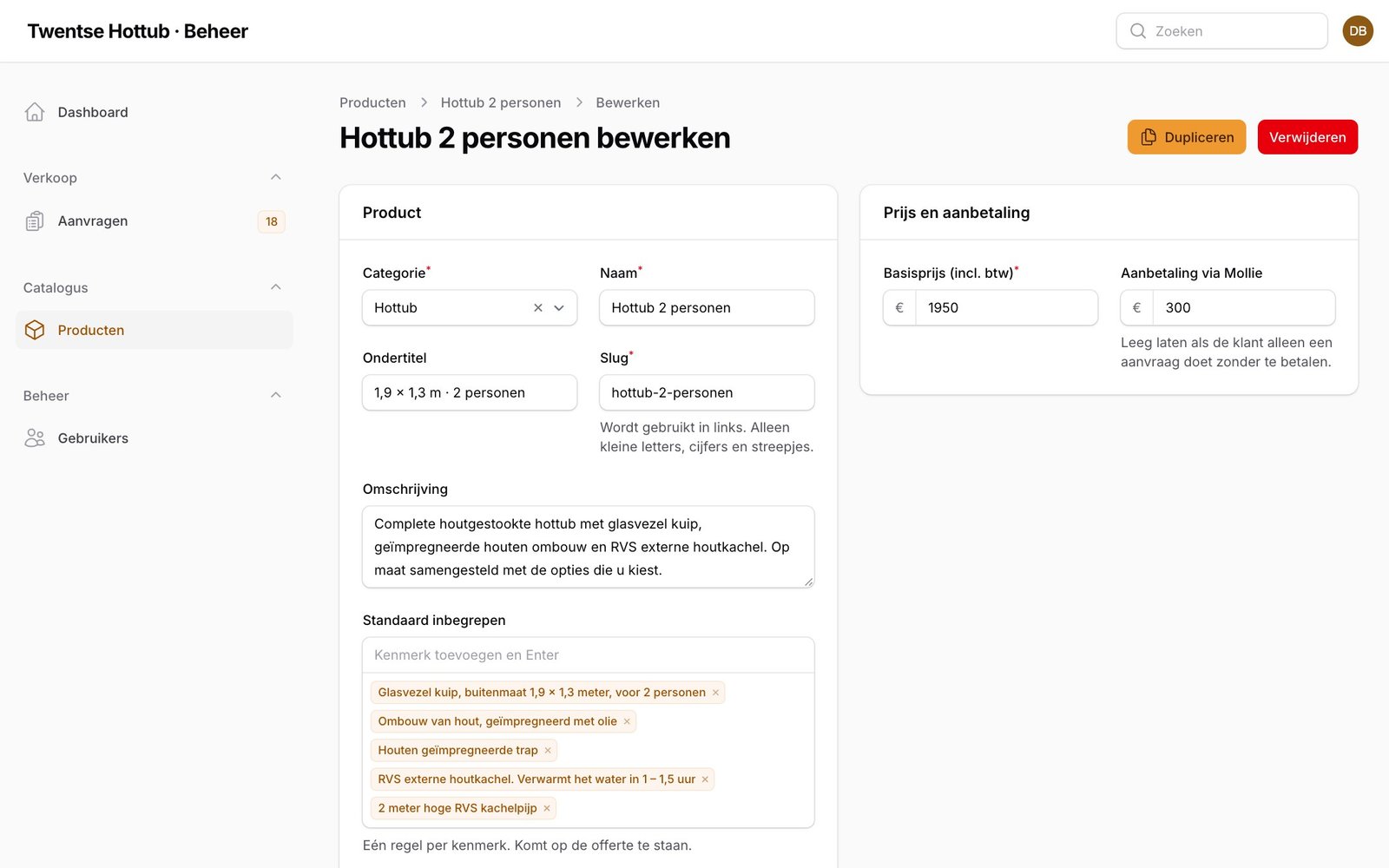Open the Categorie dropdown arrow

[559, 308]
